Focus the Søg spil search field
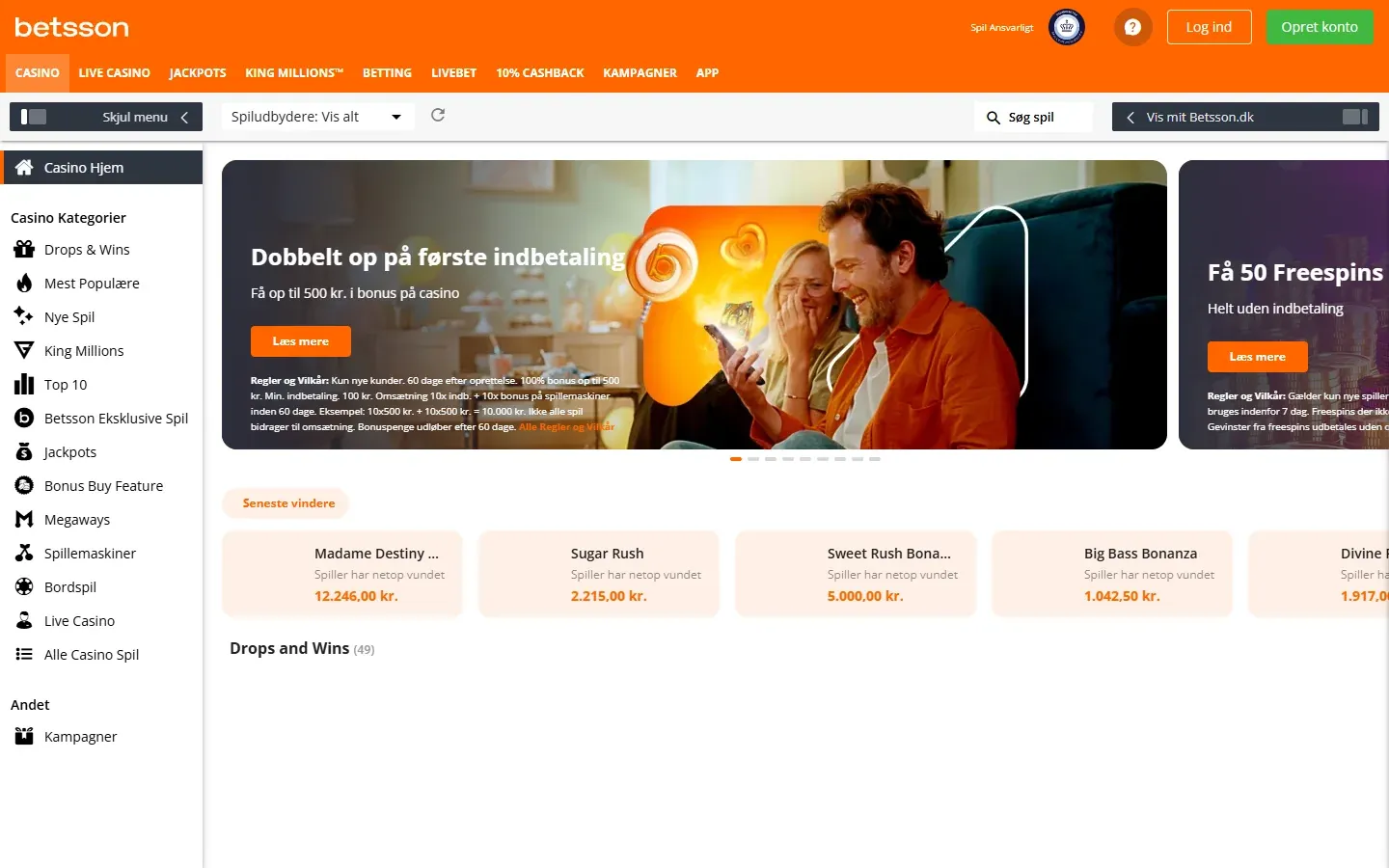 point(1033,117)
